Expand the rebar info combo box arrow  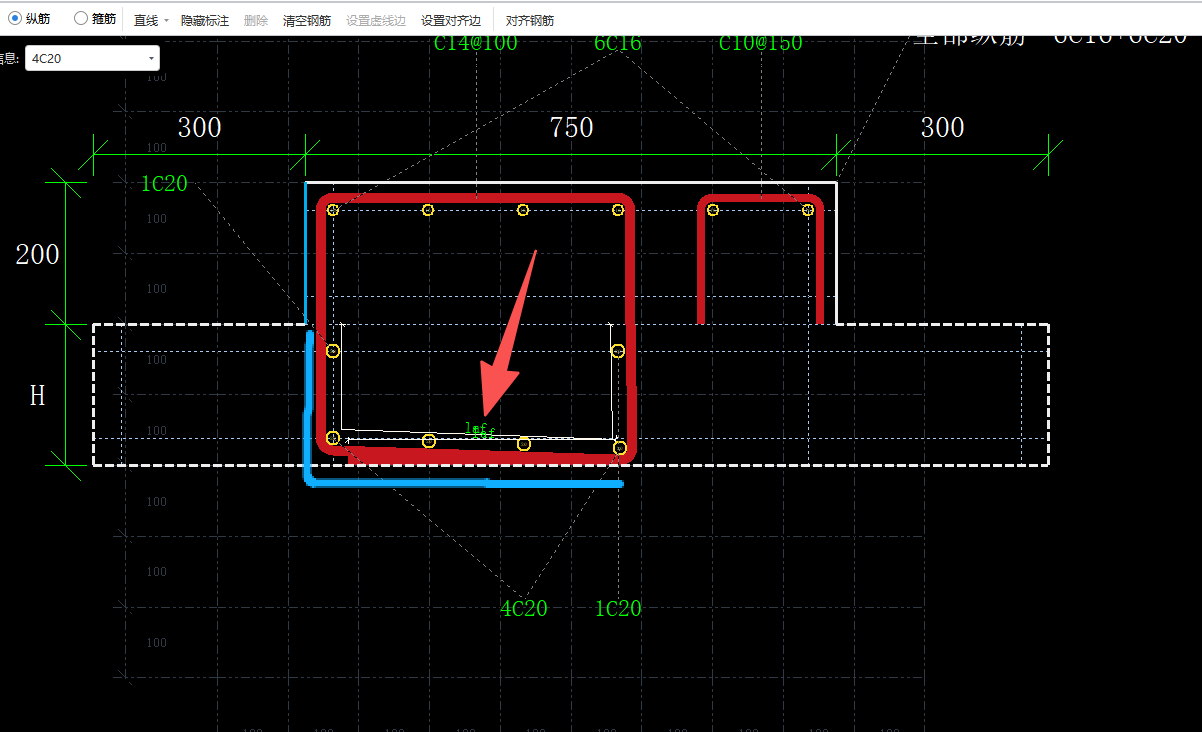151,58
